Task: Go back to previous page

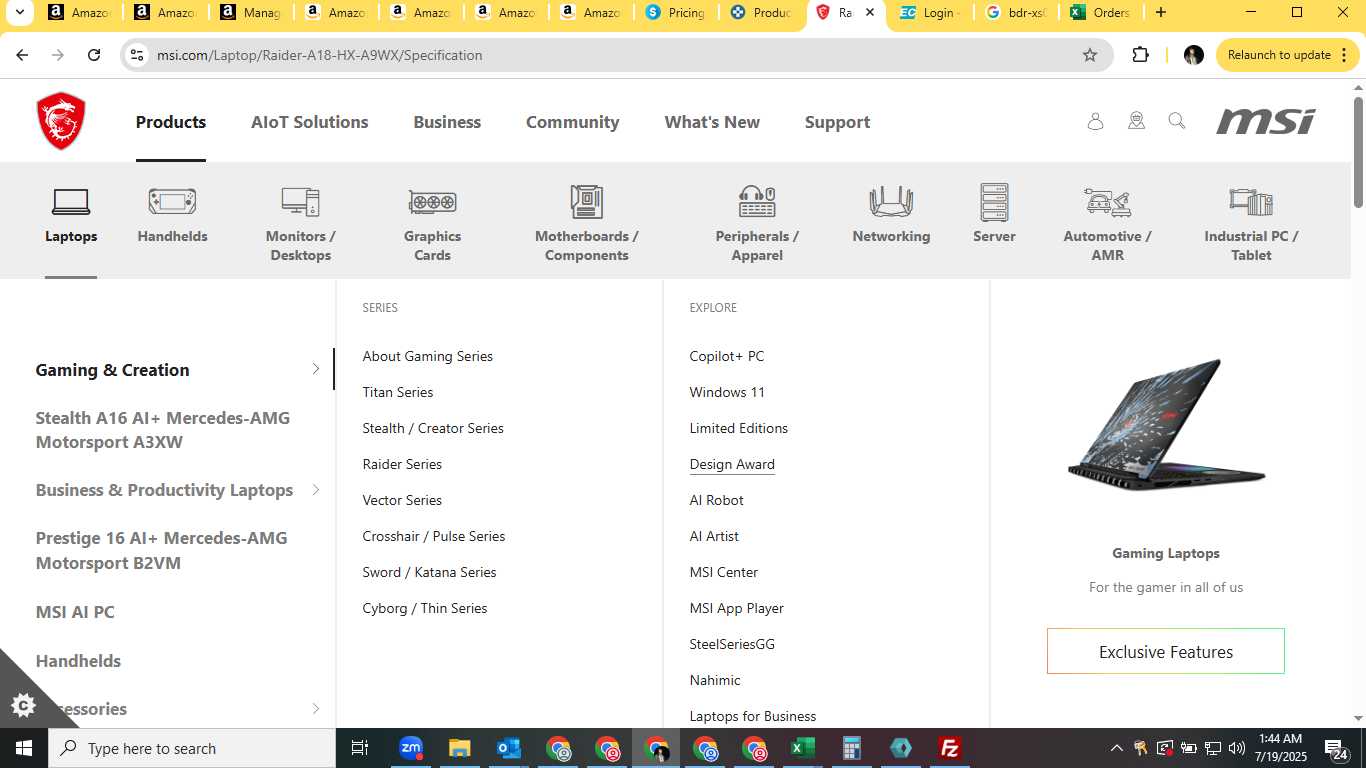Action: [x=22, y=55]
